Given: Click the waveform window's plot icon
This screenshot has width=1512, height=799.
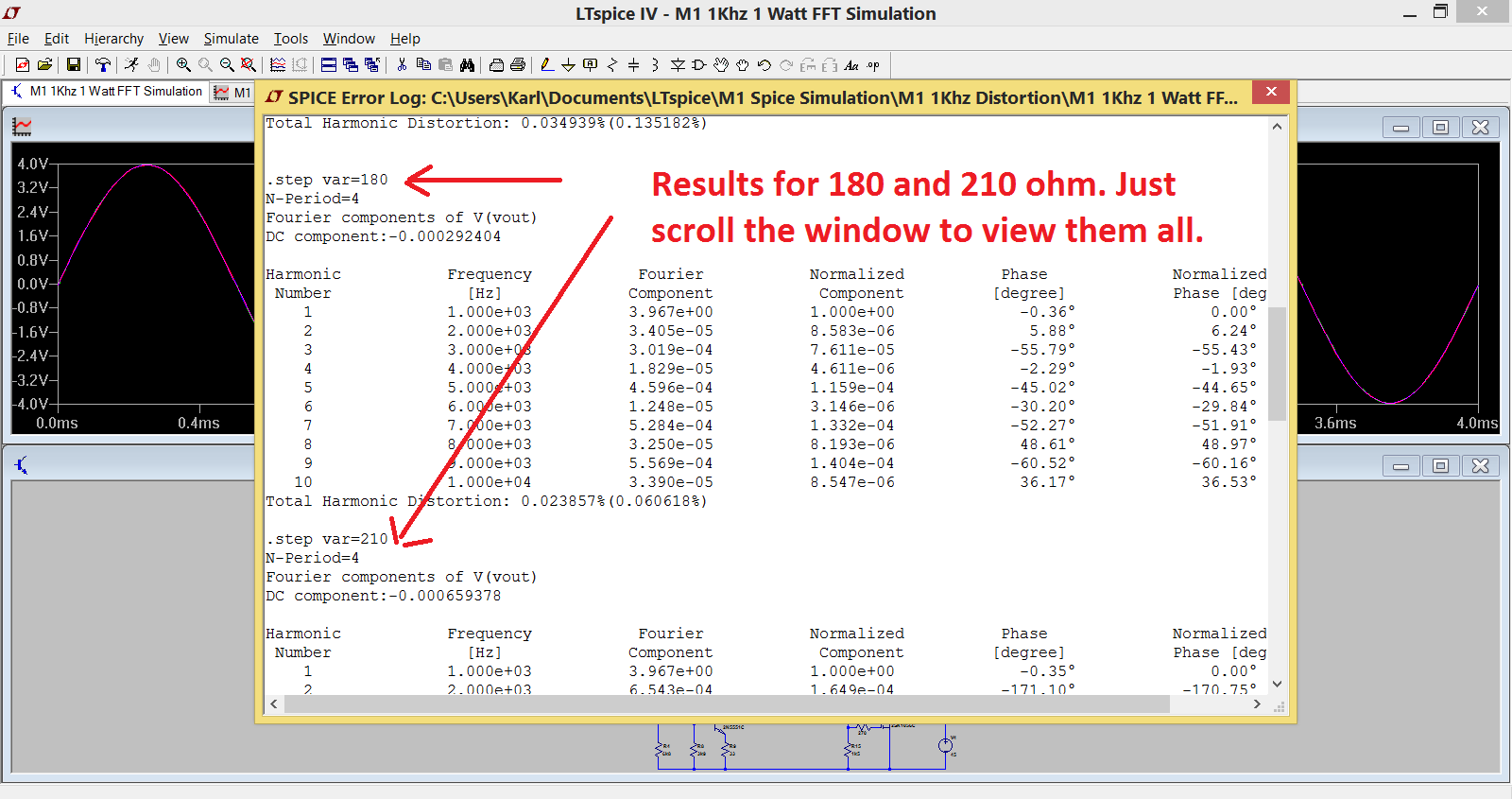Looking at the screenshot, I should point(22,126).
